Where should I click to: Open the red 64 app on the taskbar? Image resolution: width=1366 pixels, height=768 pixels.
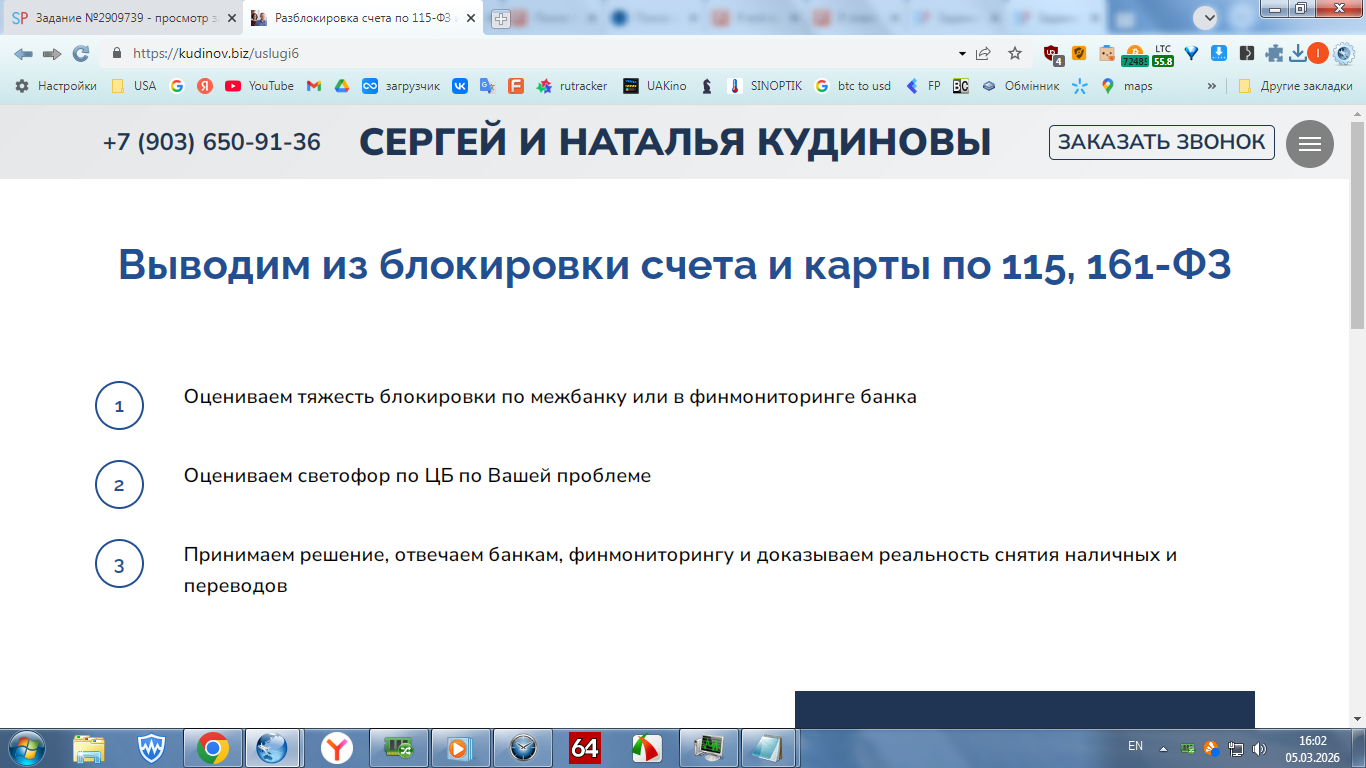(x=585, y=747)
